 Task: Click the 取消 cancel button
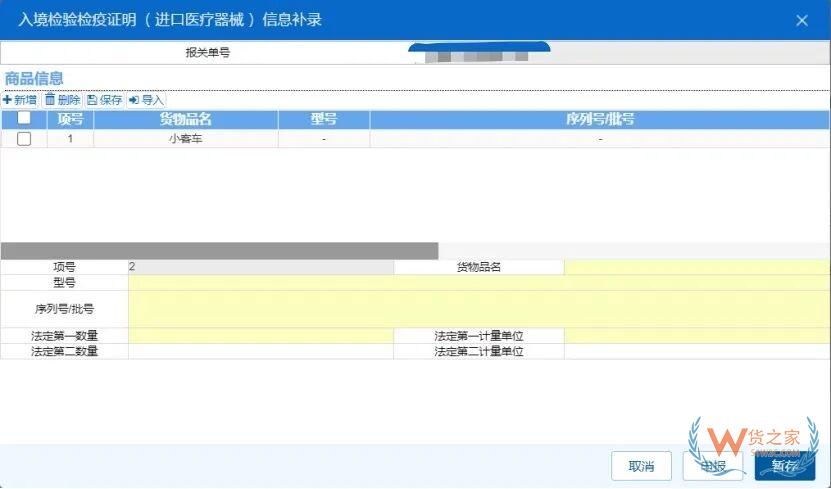click(641, 466)
